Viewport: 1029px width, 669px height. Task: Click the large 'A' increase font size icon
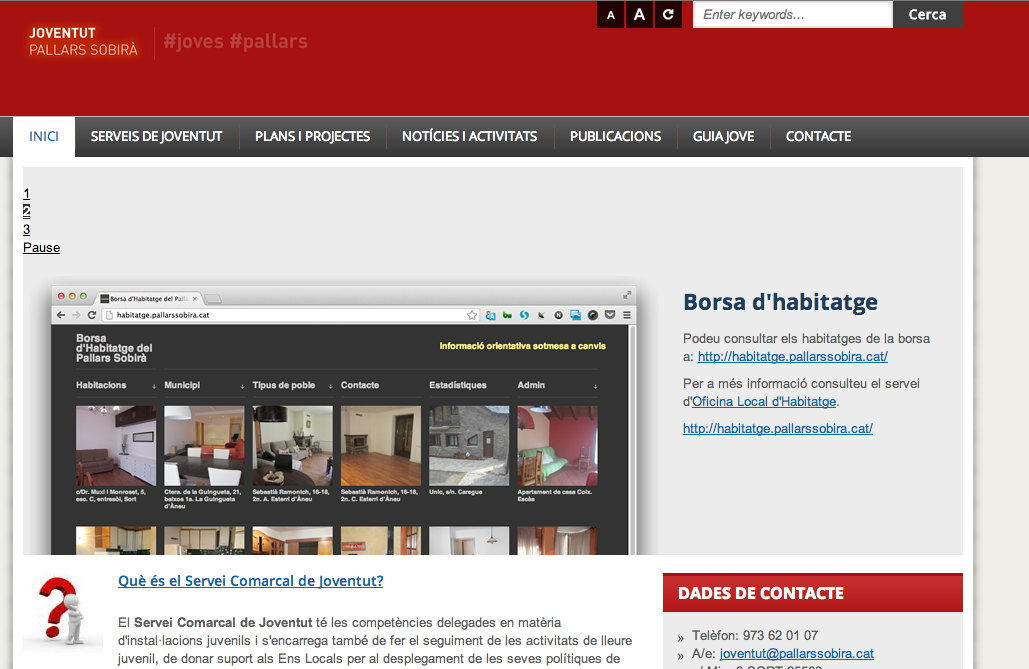click(x=639, y=14)
